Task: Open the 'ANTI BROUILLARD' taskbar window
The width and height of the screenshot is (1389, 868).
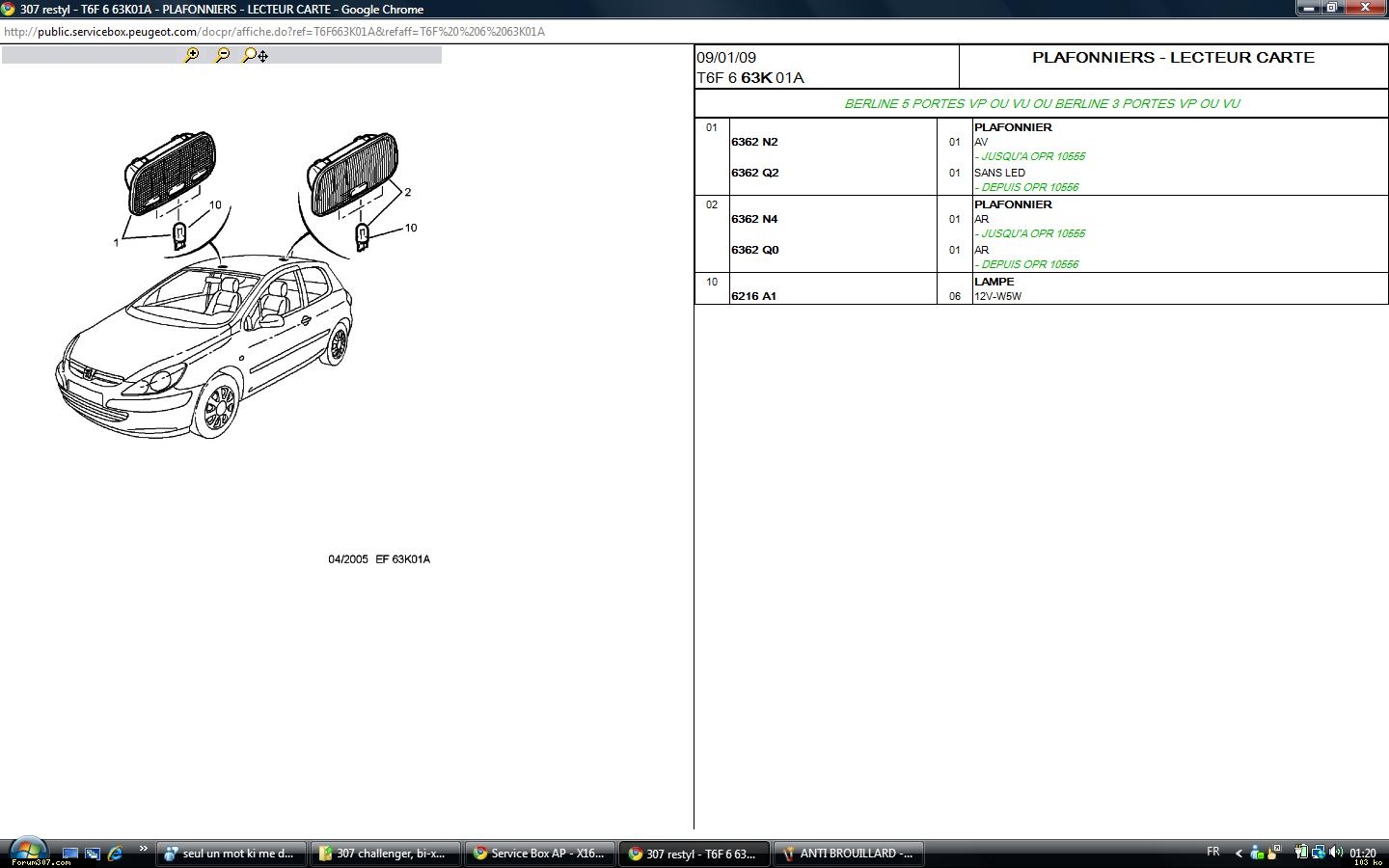Action: pyautogui.click(x=848, y=854)
